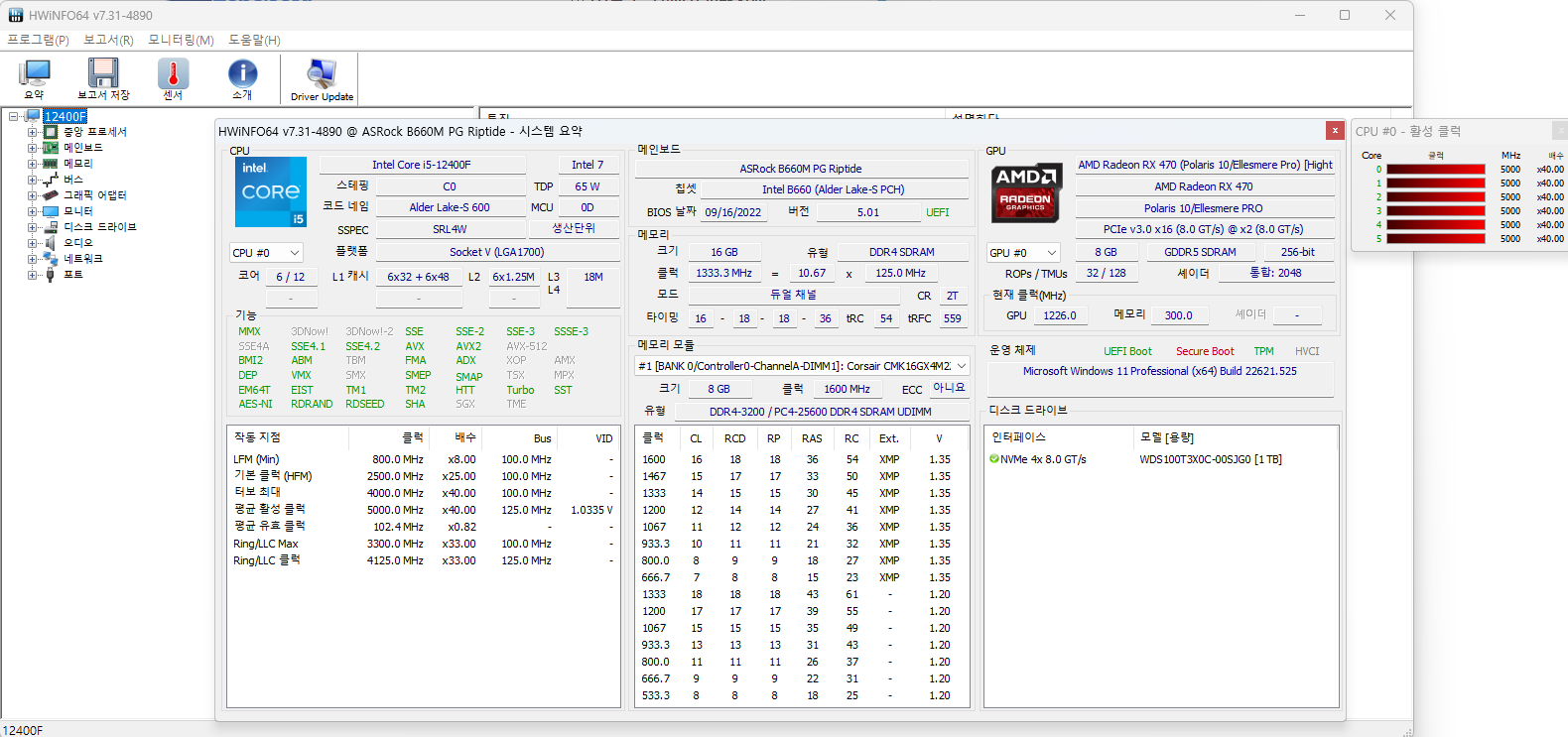Open the 보고서(R) menu

click(x=108, y=40)
